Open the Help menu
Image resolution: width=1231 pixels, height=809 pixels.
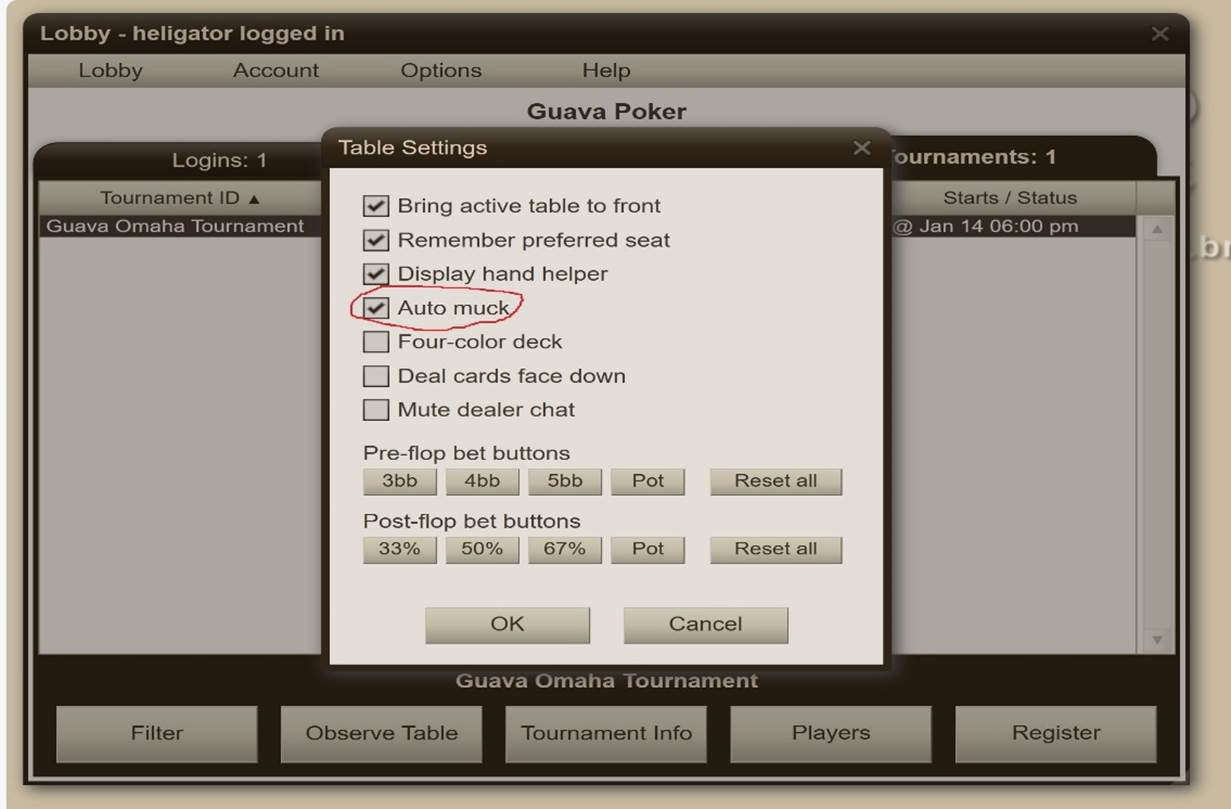[606, 70]
